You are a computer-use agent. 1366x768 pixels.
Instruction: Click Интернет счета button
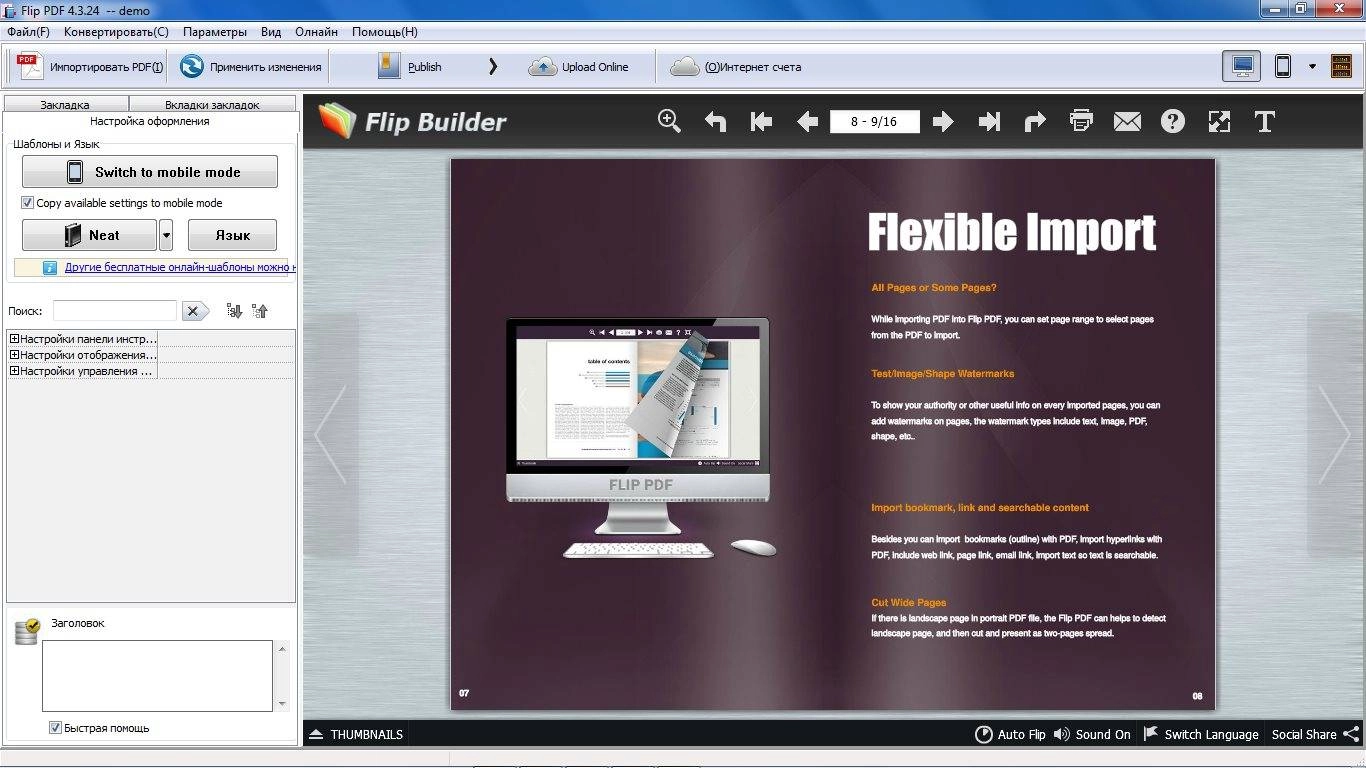click(x=736, y=67)
